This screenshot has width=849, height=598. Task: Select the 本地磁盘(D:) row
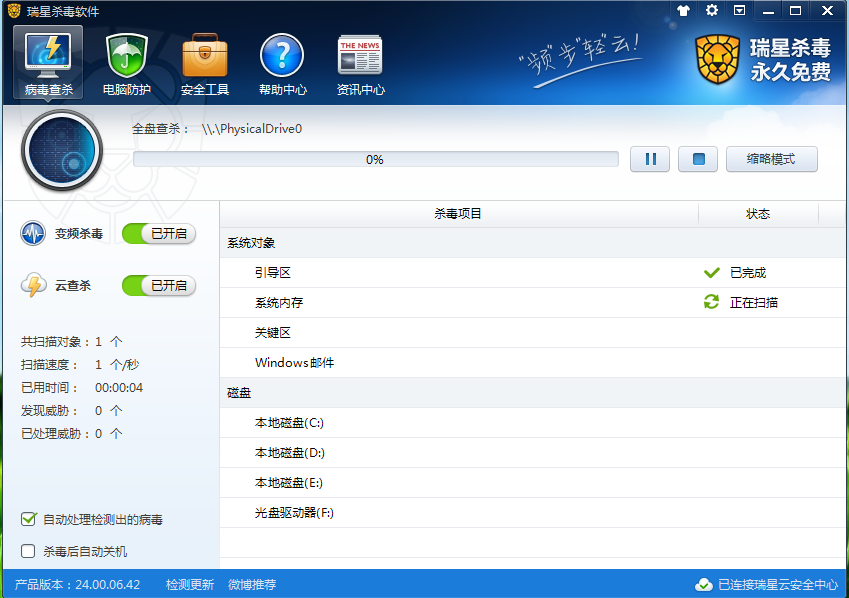(532, 453)
